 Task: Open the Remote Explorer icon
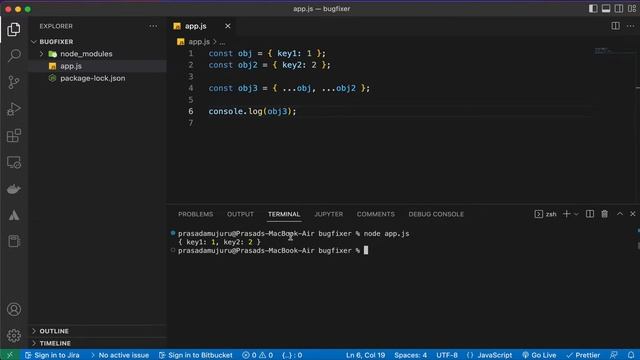click(x=14, y=162)
